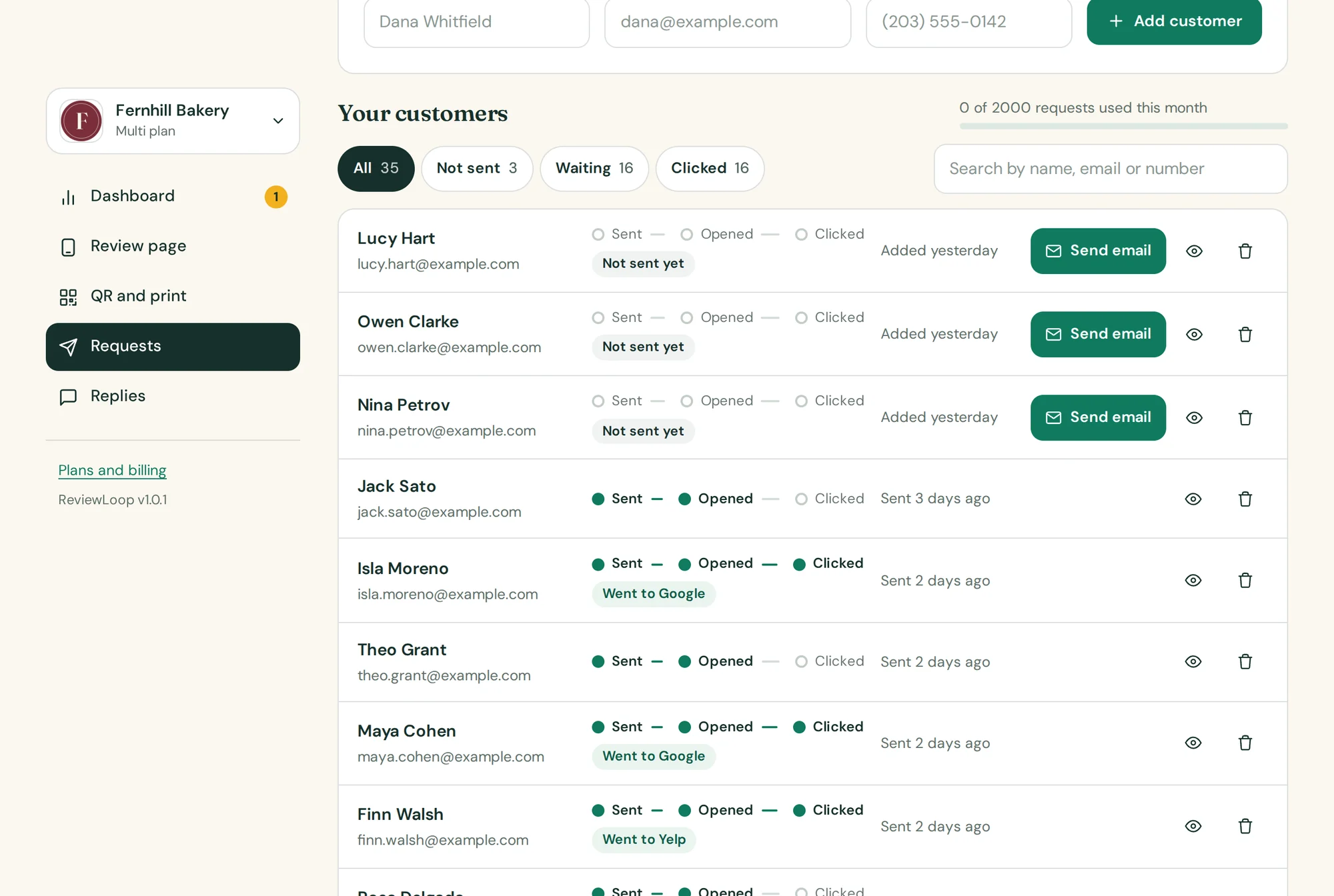Remove Jack Sato via trash icon
The width and height of the screenshot is (1334, 896).
tap(1245, 499)
